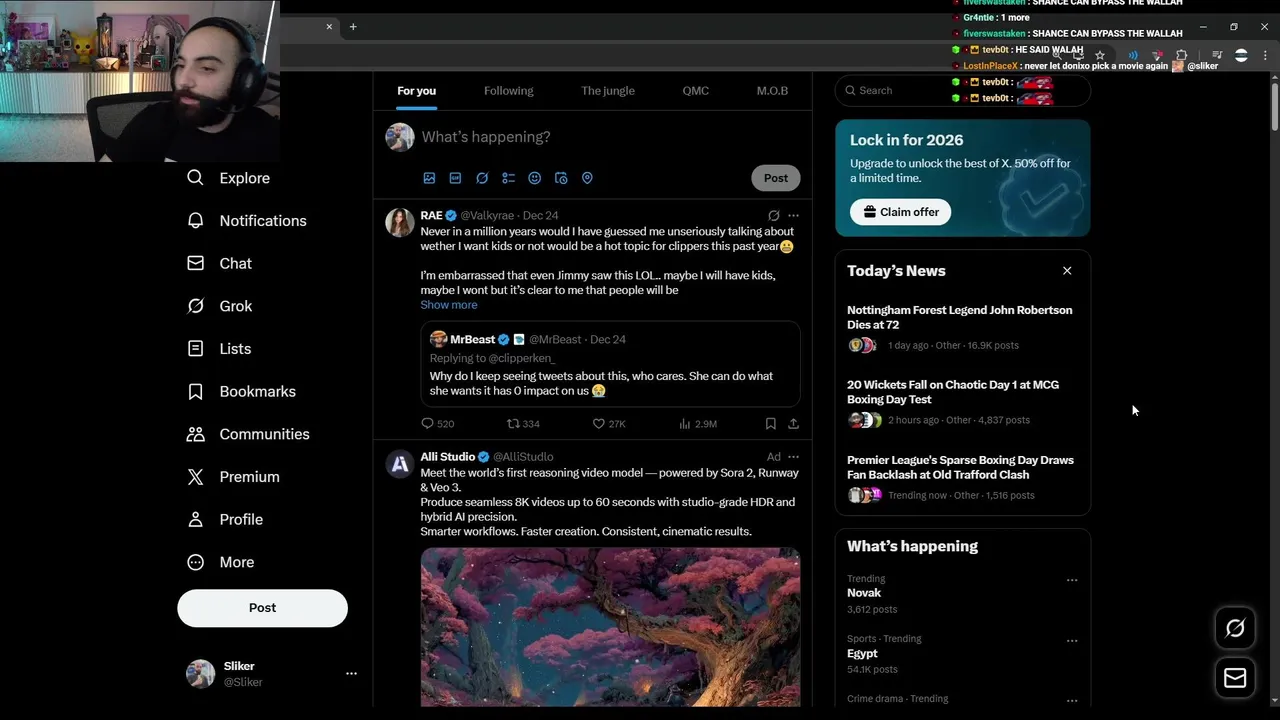This screenshot has height=720, width=1280.
Task: Open RAE's profile avatar
Action: pos(400,222)
